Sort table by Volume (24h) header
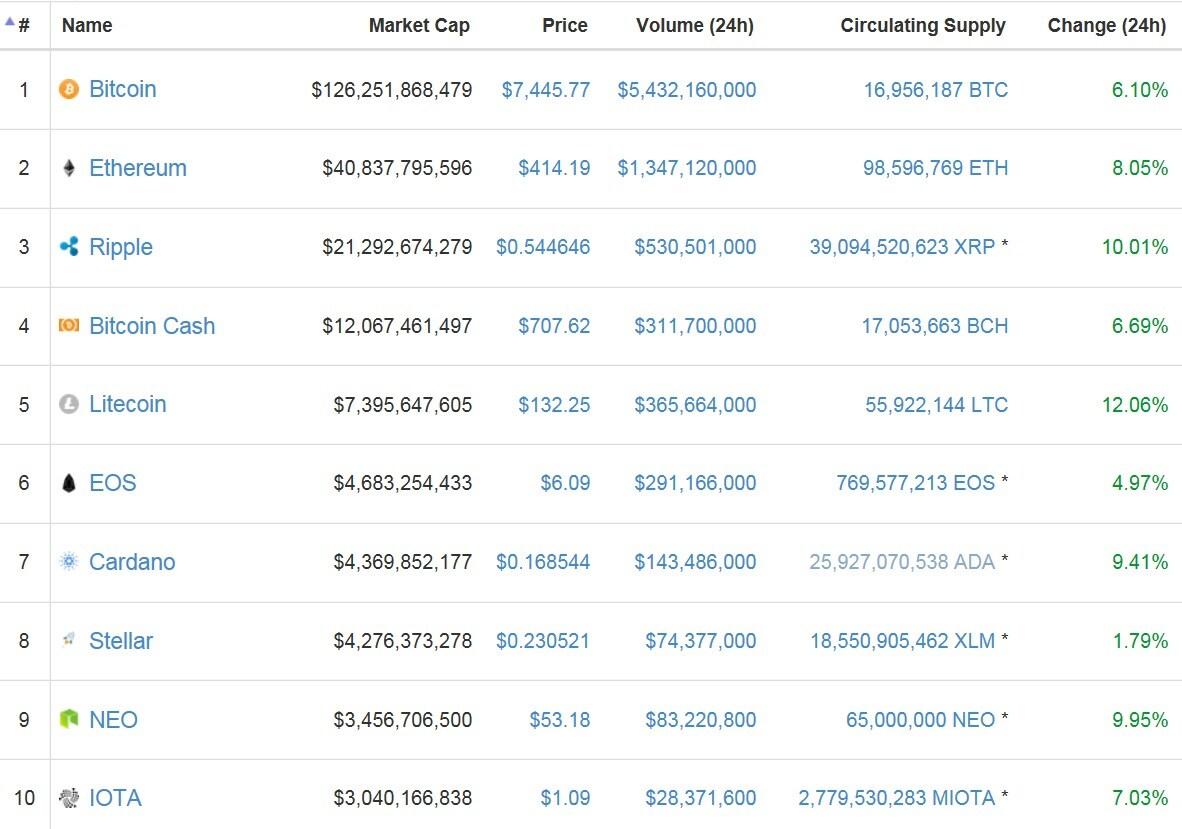The image size is (1182, 829). 694,26
